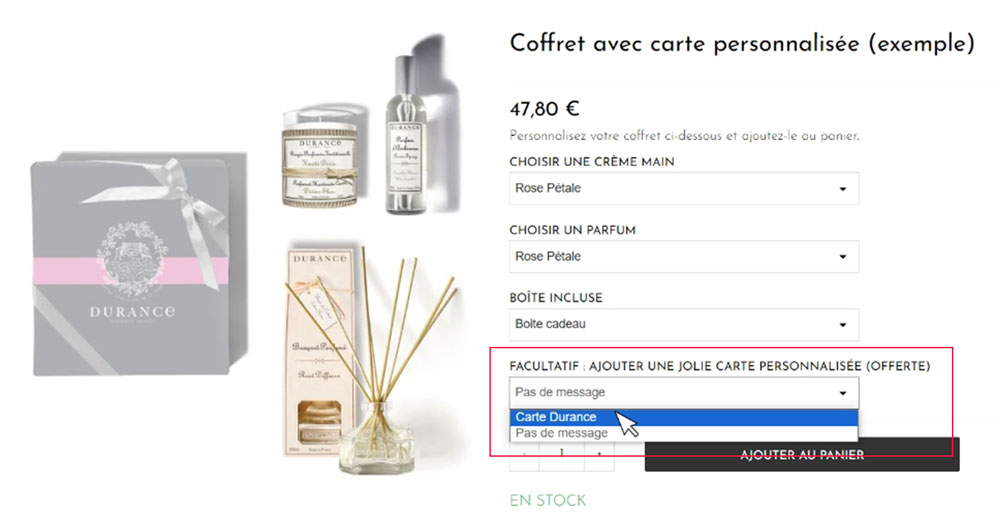
Task: Click the En stock label
Action: pyautogui.click(x=548, y=500)
